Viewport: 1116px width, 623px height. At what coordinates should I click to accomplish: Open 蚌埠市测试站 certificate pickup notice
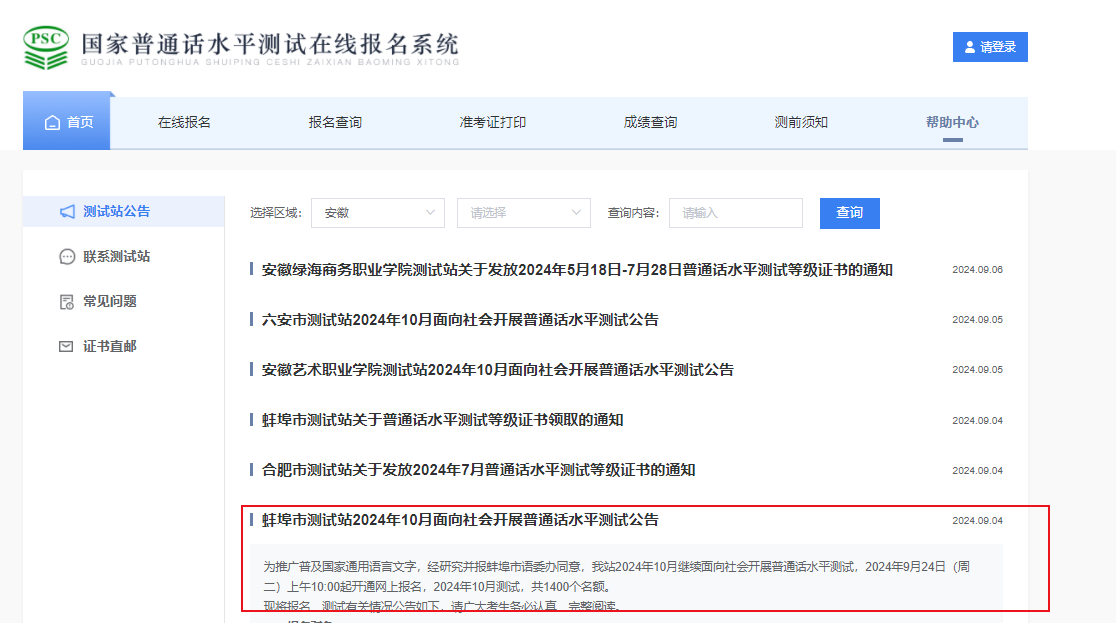tap(443, 420)
